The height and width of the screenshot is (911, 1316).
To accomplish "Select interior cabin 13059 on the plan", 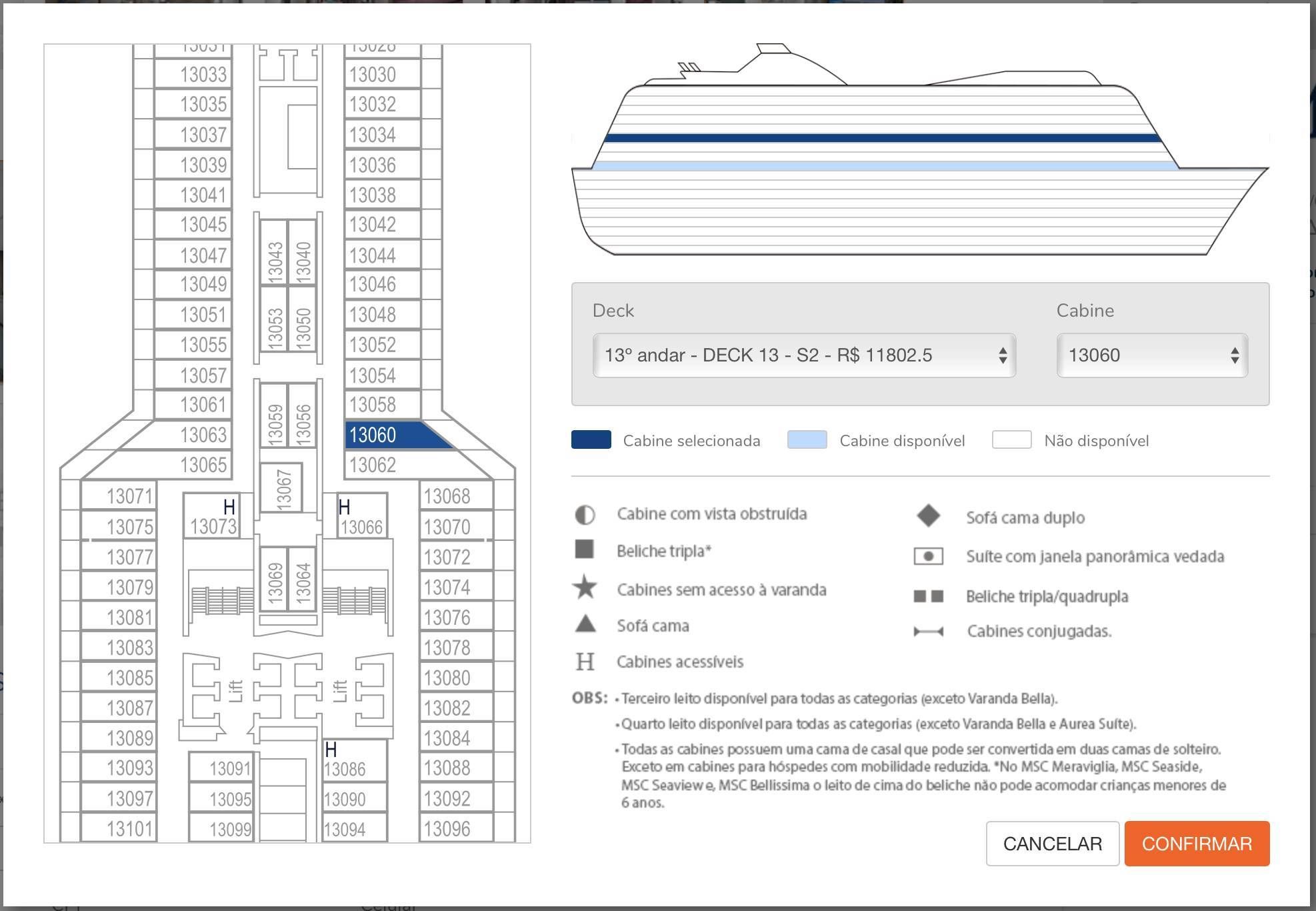I will coord(274,415).
